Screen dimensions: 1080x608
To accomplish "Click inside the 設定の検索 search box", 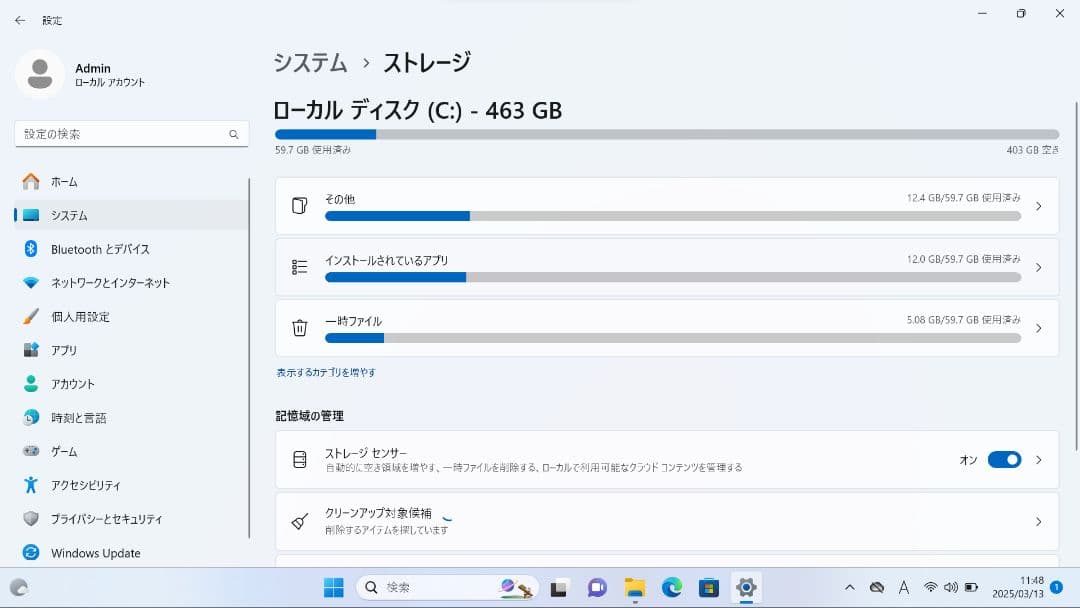I will click(130, 133).
